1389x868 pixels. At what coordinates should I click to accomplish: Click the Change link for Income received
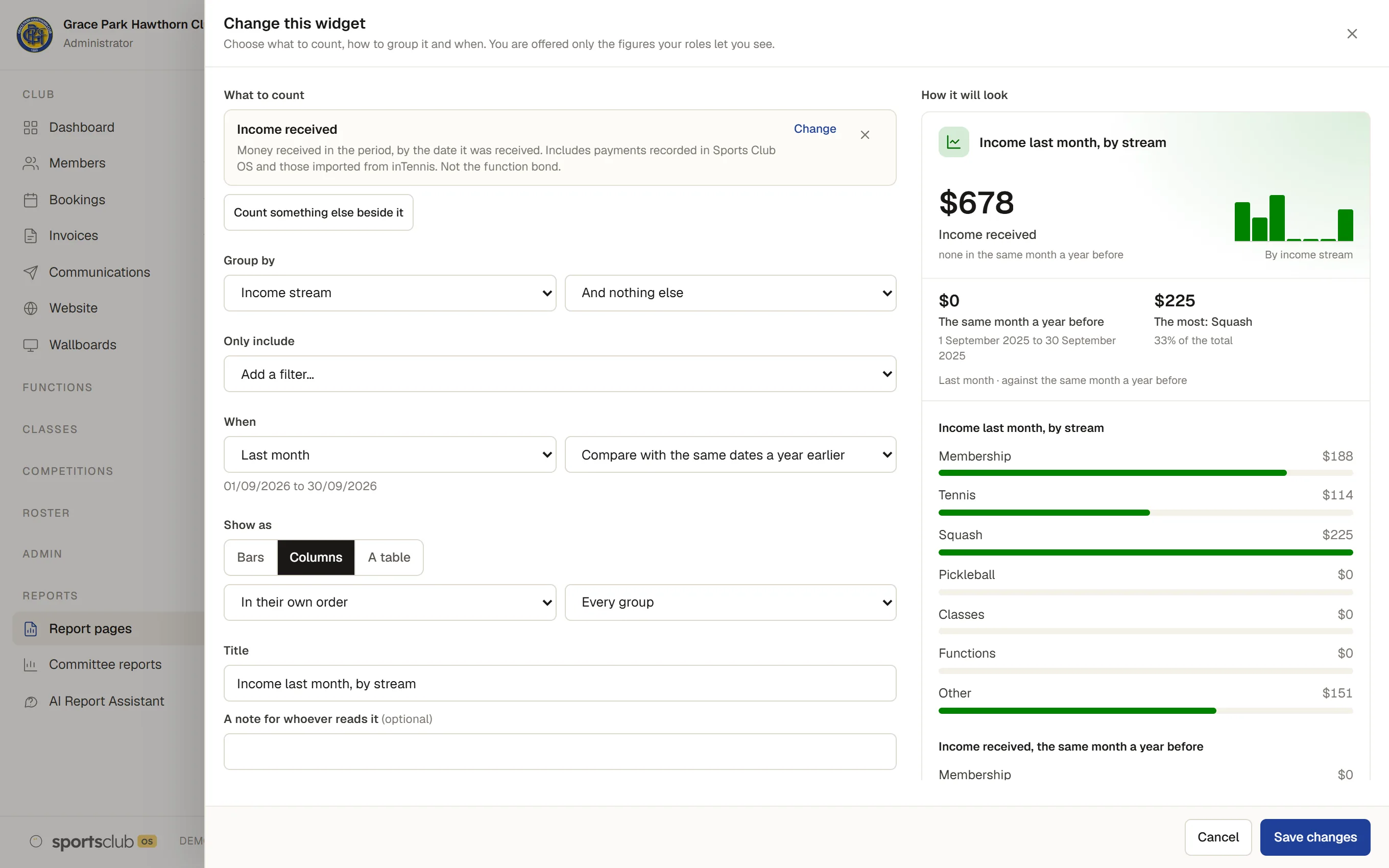pyautogui.click(x=815, y=129)
